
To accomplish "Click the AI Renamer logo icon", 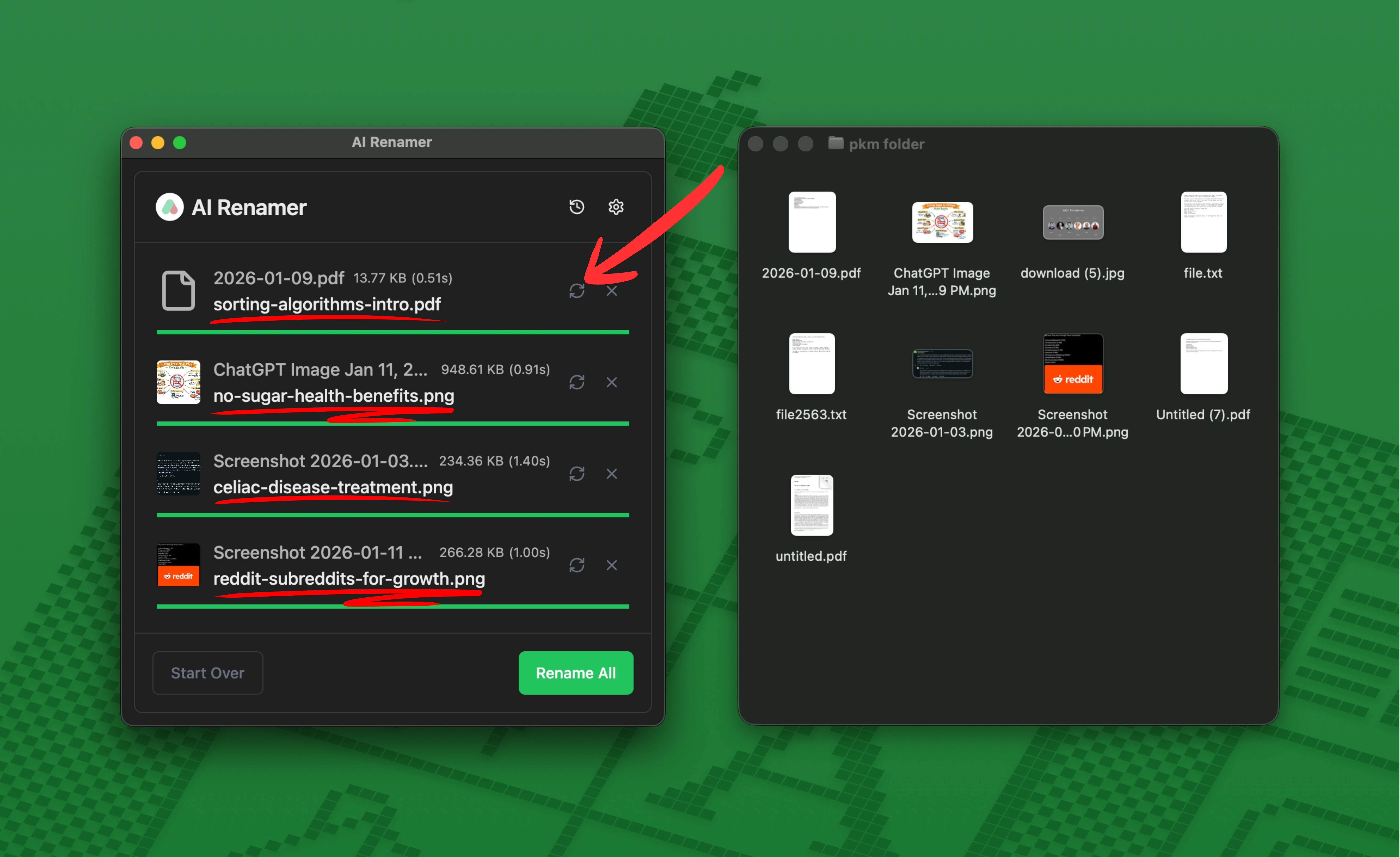I will click(169, 207).
